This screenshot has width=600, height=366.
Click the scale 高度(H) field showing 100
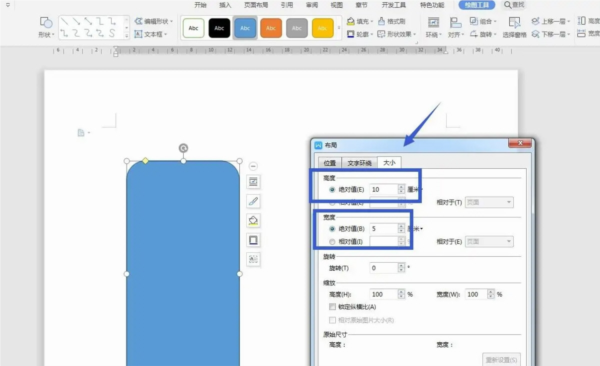(384, 294)
